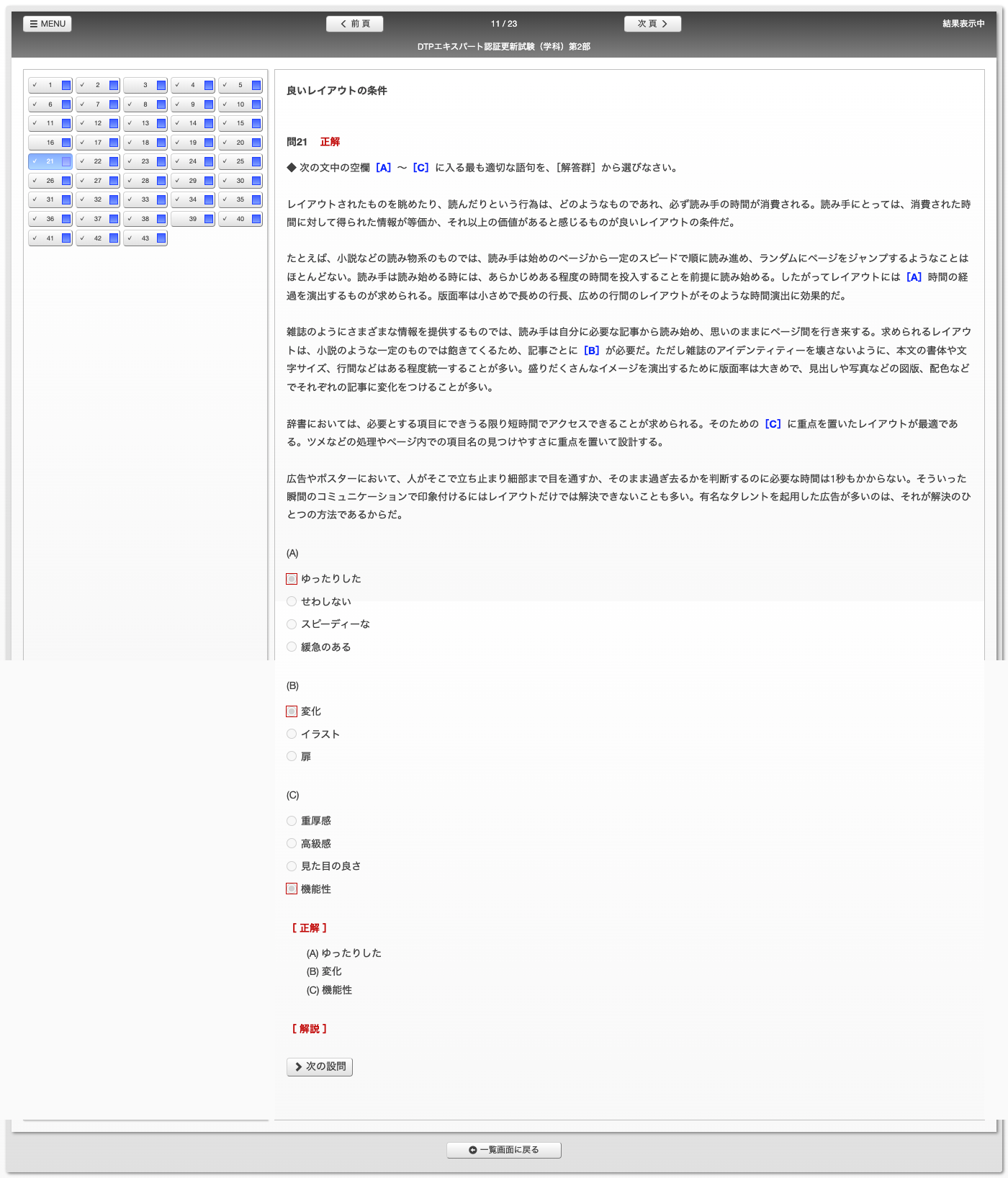Select the 高級感 radio option

coord(292,843)
